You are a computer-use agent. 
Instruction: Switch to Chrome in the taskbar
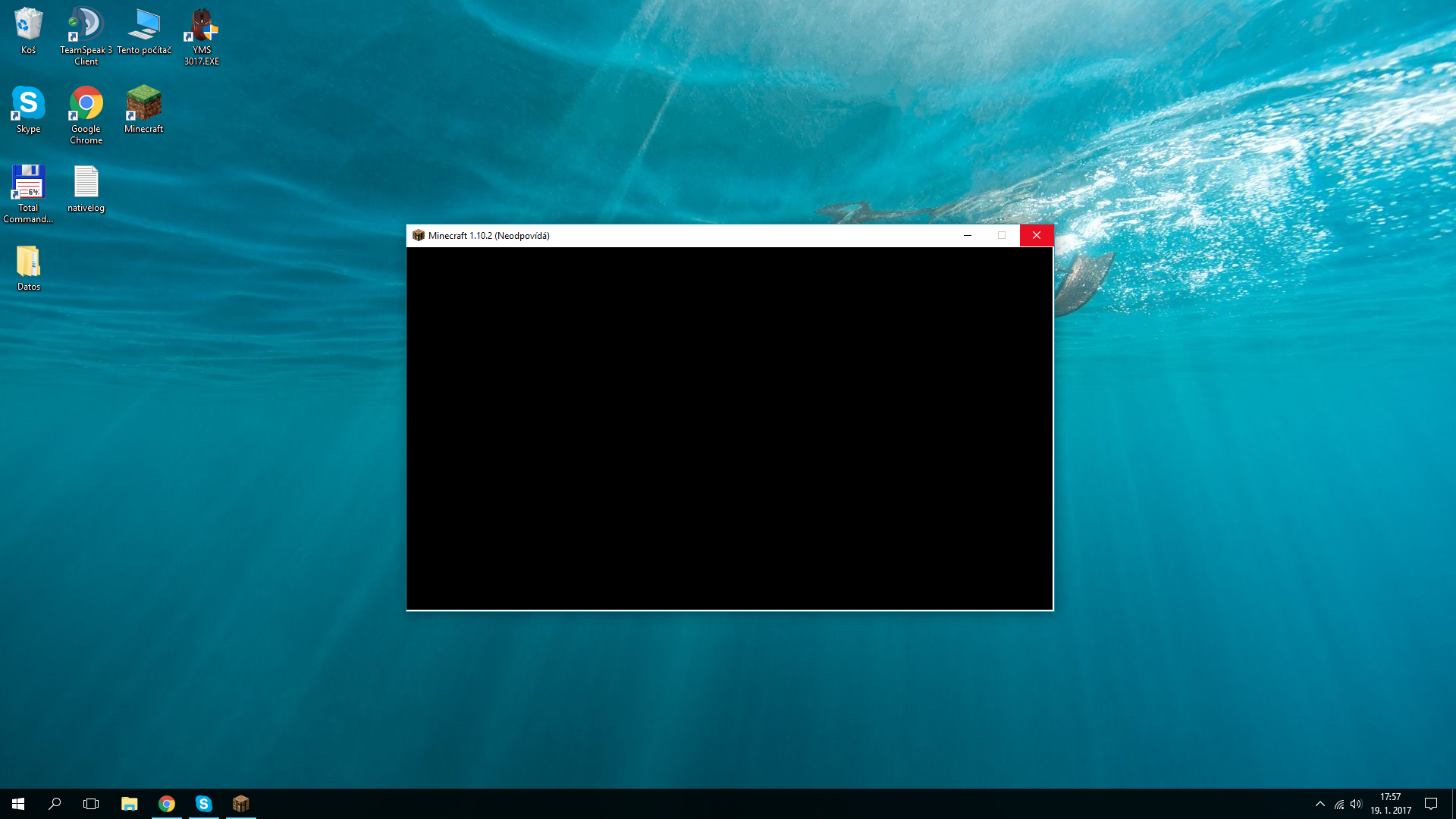[x=167, y=804]
